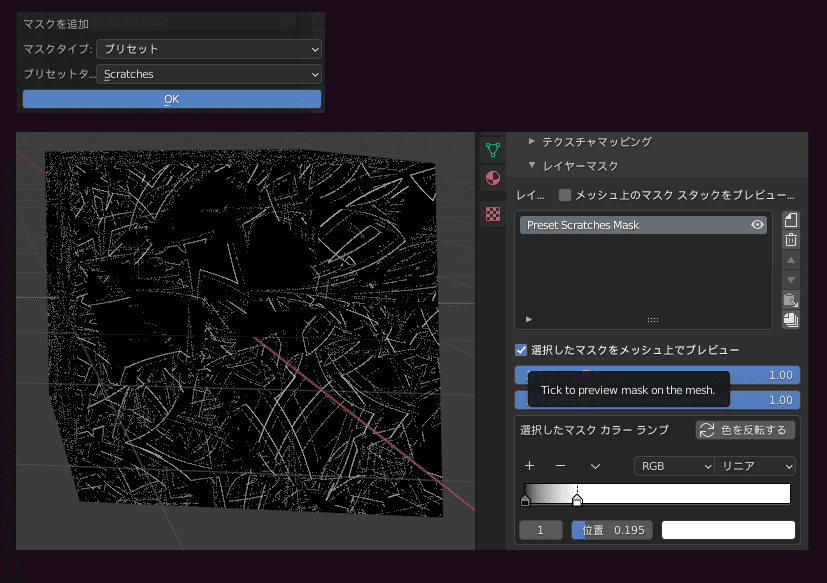The image size is (827, 583).
Task: Move mask up with the up arrow
Action: click(791, 260)
